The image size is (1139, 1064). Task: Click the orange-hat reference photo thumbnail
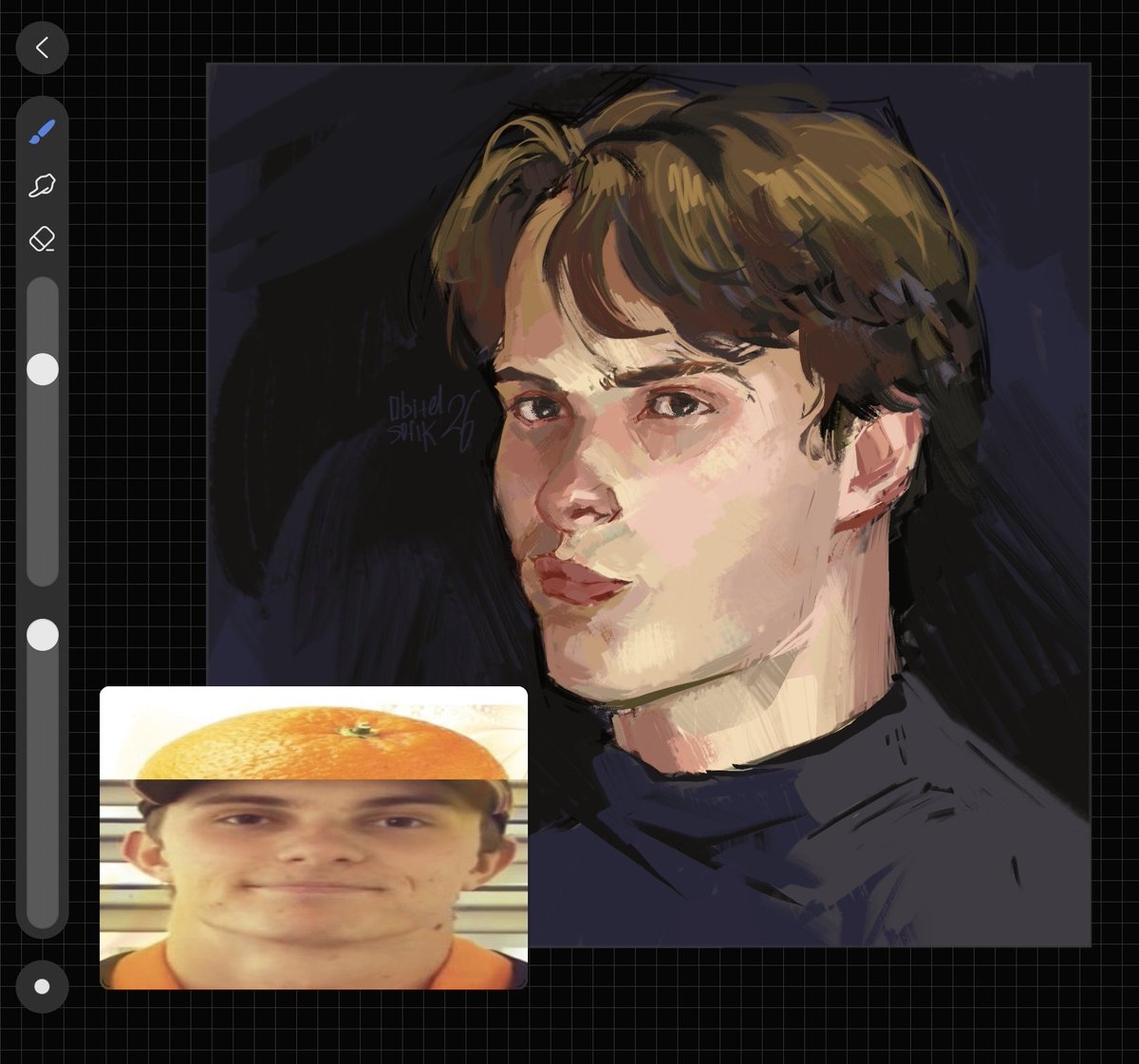(313, 838)
